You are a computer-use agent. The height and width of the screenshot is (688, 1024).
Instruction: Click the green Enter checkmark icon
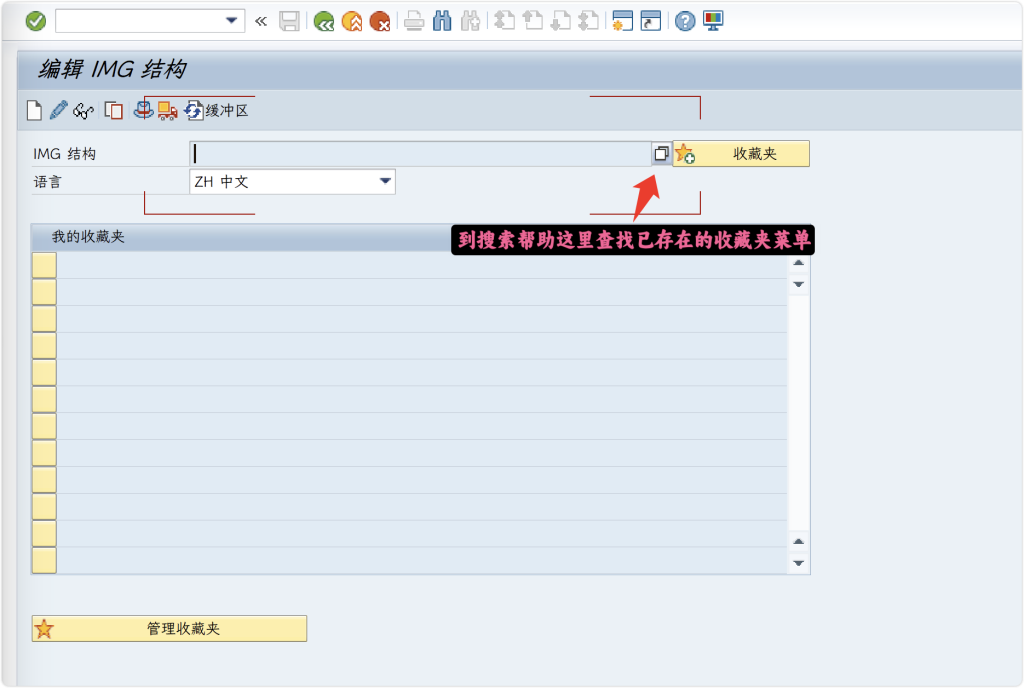click(x=36, y=21)
